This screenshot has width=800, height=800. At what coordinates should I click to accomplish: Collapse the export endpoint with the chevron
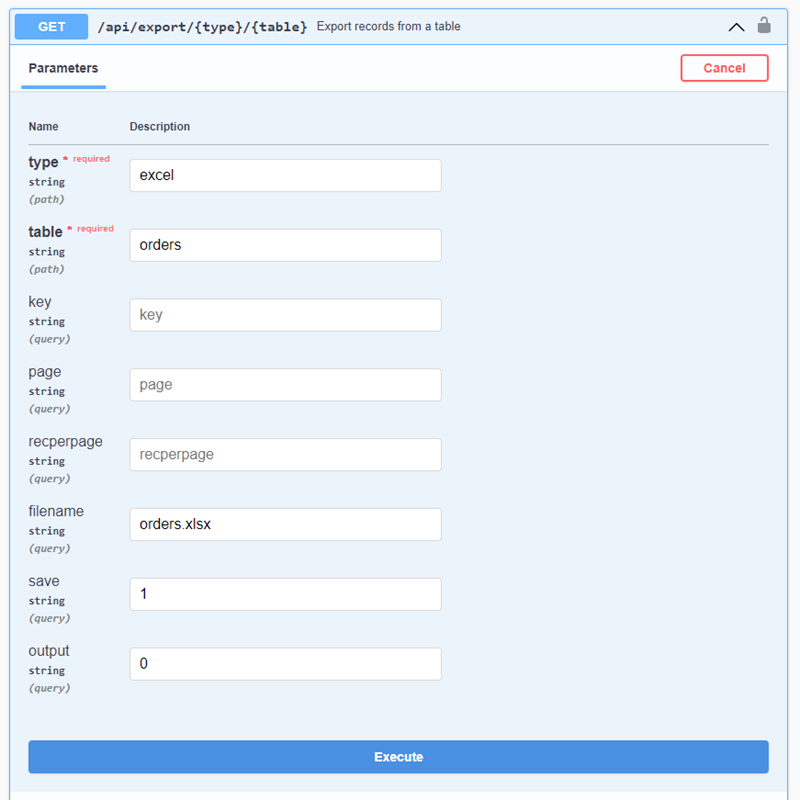(736, 27)
